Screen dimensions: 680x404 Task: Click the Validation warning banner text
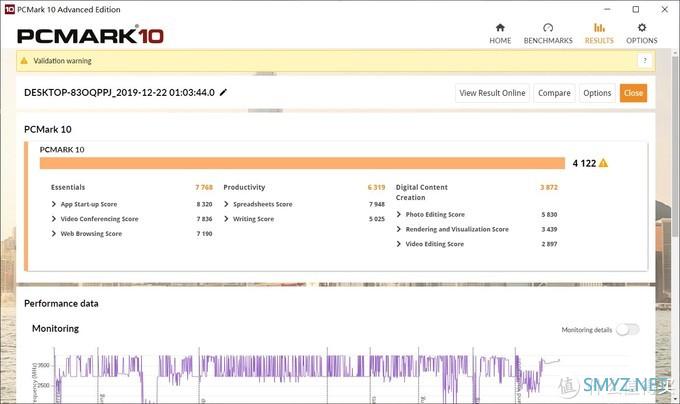point(62,61)
